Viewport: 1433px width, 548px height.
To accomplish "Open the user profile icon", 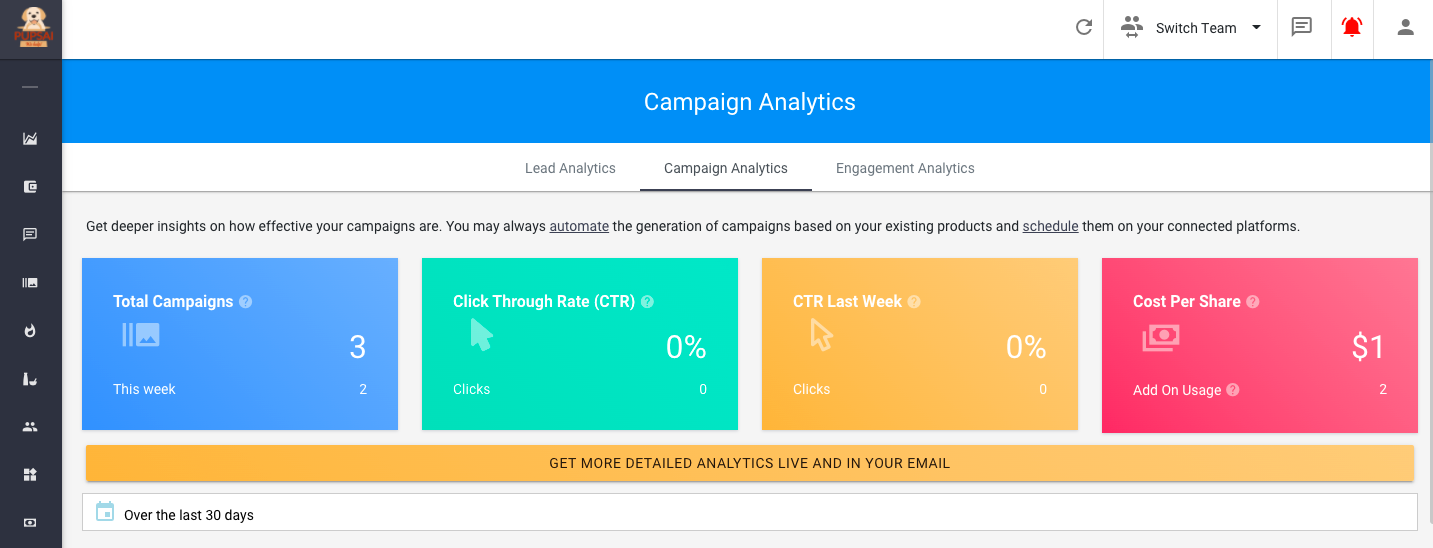I will click(x=1405, y=28).
